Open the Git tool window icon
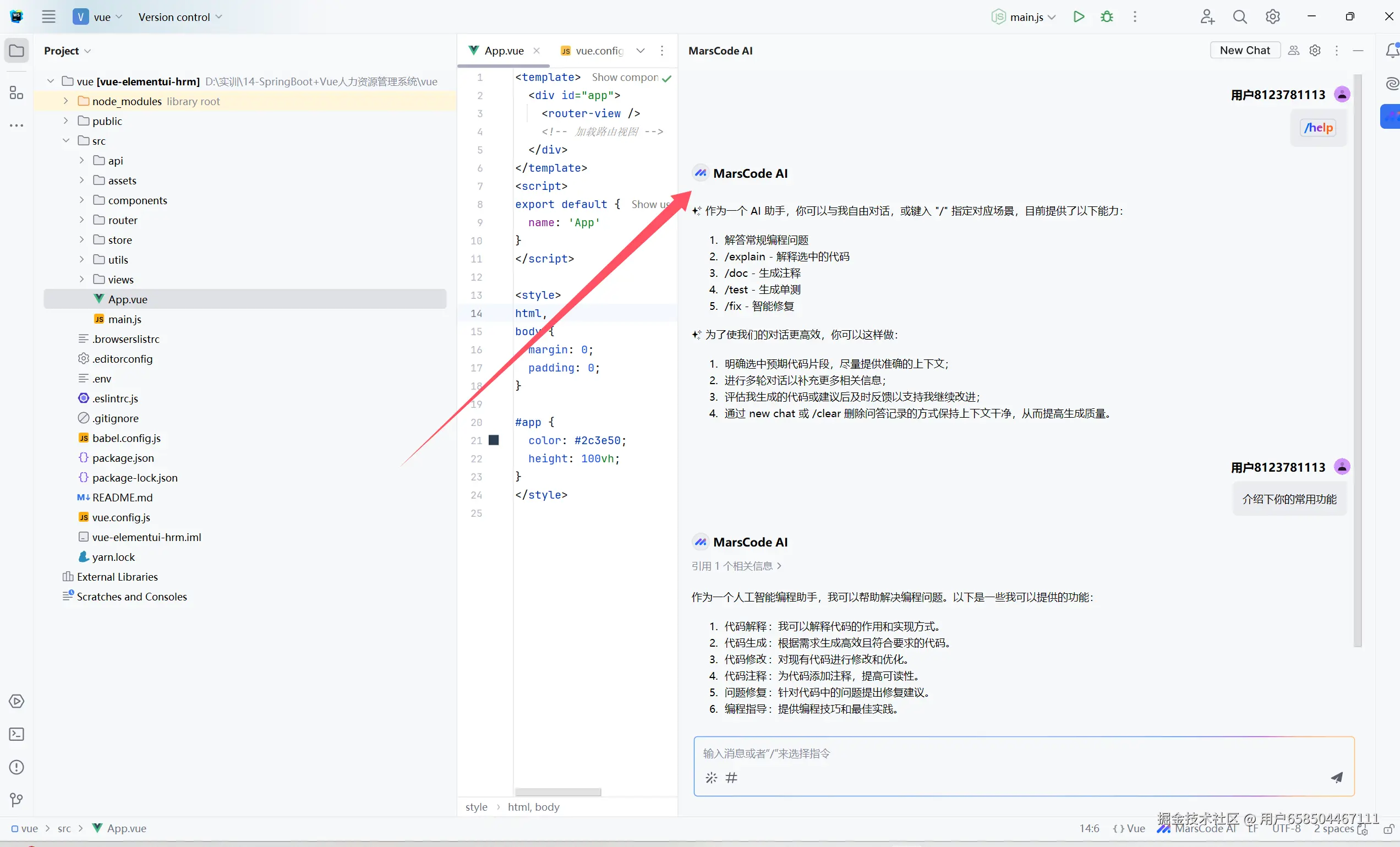 pyautogui.click(x=17, y=800)
